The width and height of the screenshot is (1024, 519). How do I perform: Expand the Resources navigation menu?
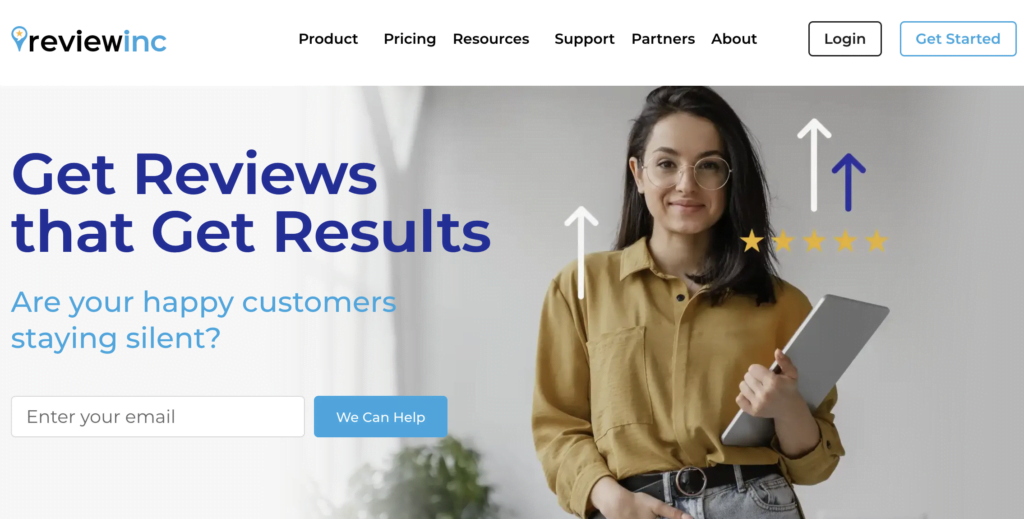pyautogui.click(x=490, y=39)
